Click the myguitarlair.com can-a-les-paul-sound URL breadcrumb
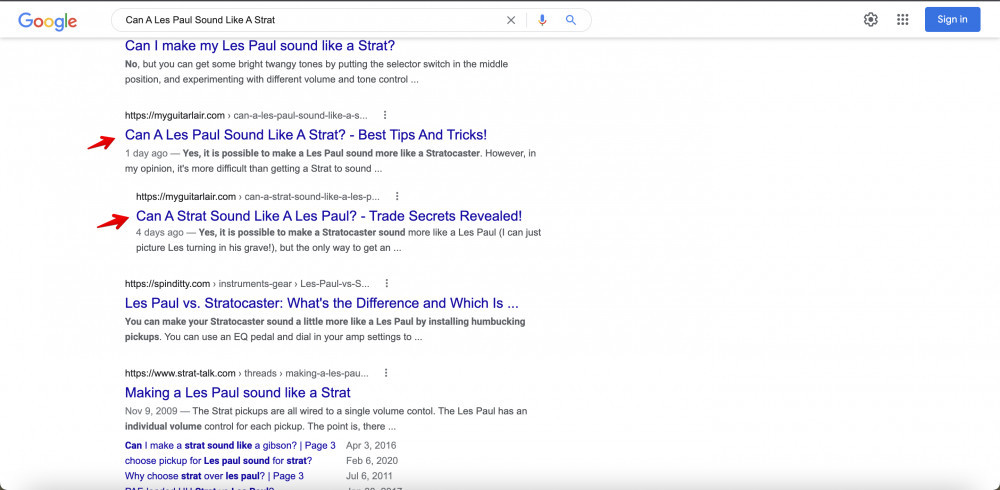This screenshot has width=1000, height=490. [246, 115]
